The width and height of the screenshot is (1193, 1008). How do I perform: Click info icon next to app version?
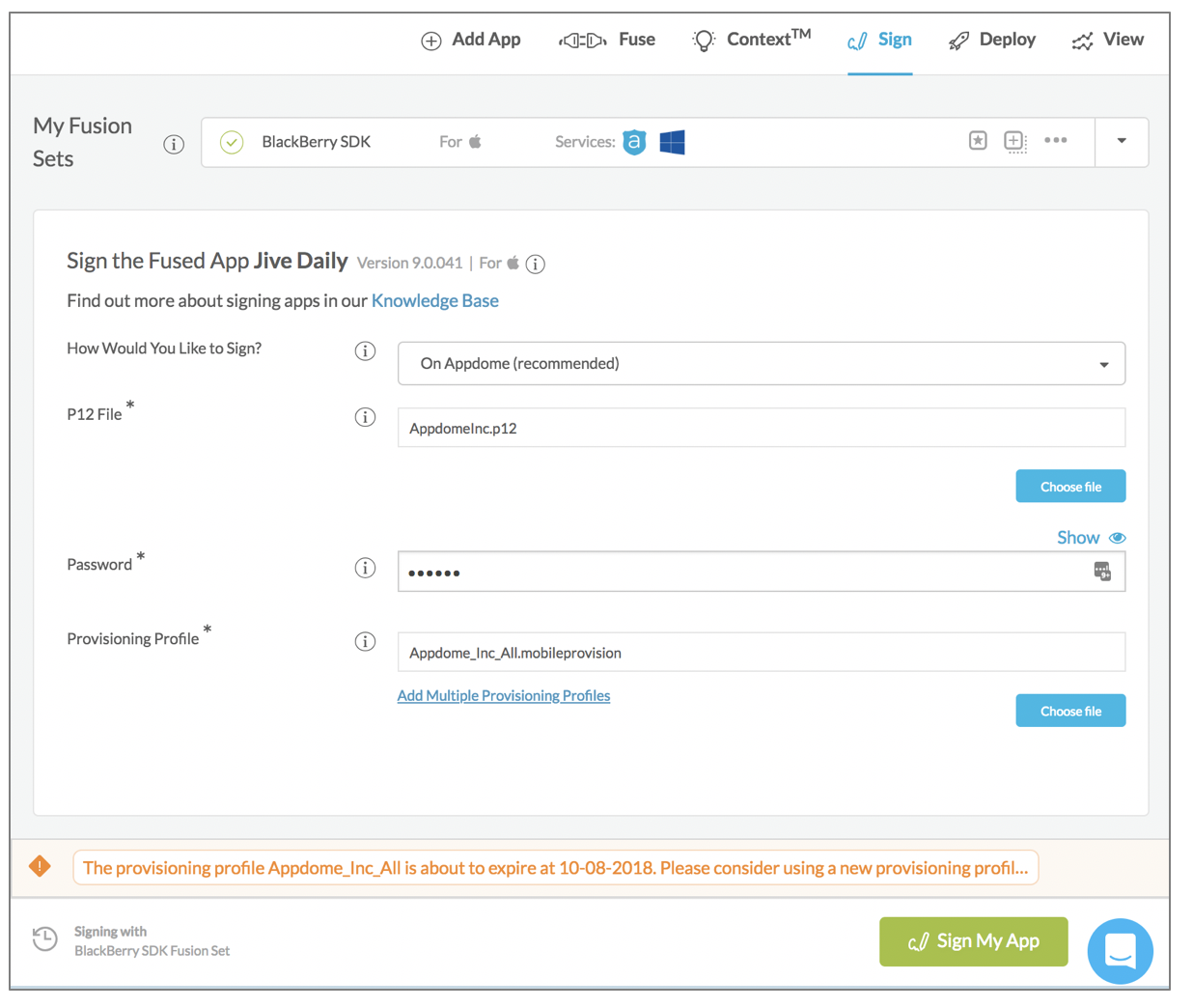(x=536, y=264)
